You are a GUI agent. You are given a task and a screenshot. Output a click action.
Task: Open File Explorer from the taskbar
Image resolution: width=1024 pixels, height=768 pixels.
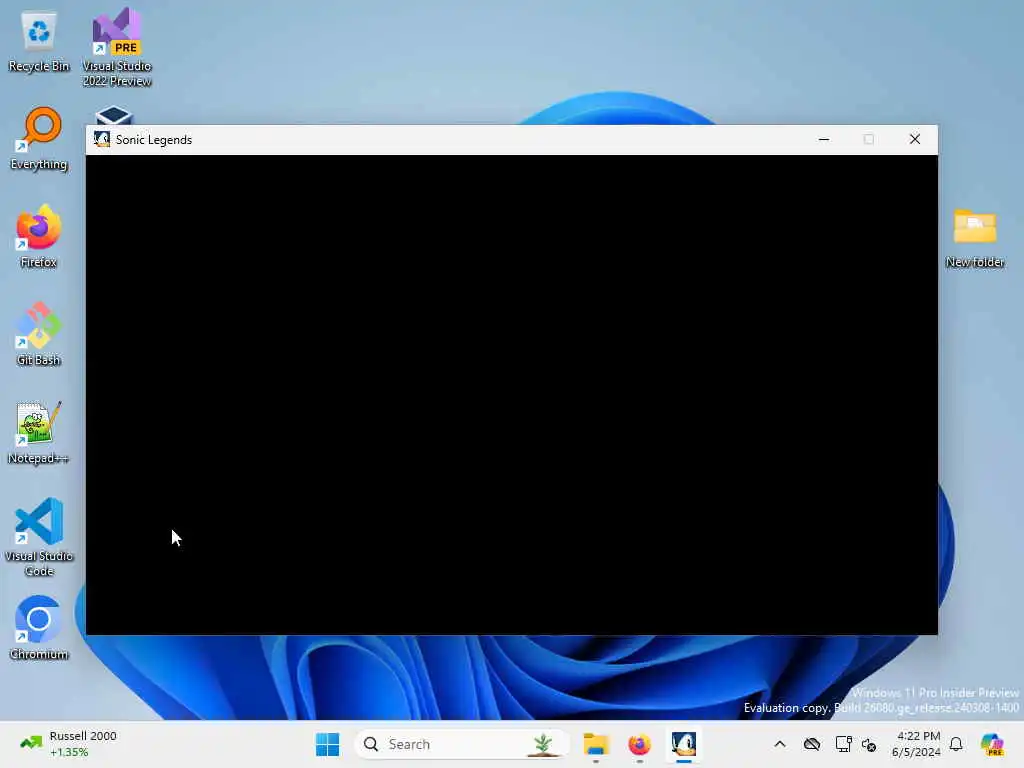(x=596, y=744)
